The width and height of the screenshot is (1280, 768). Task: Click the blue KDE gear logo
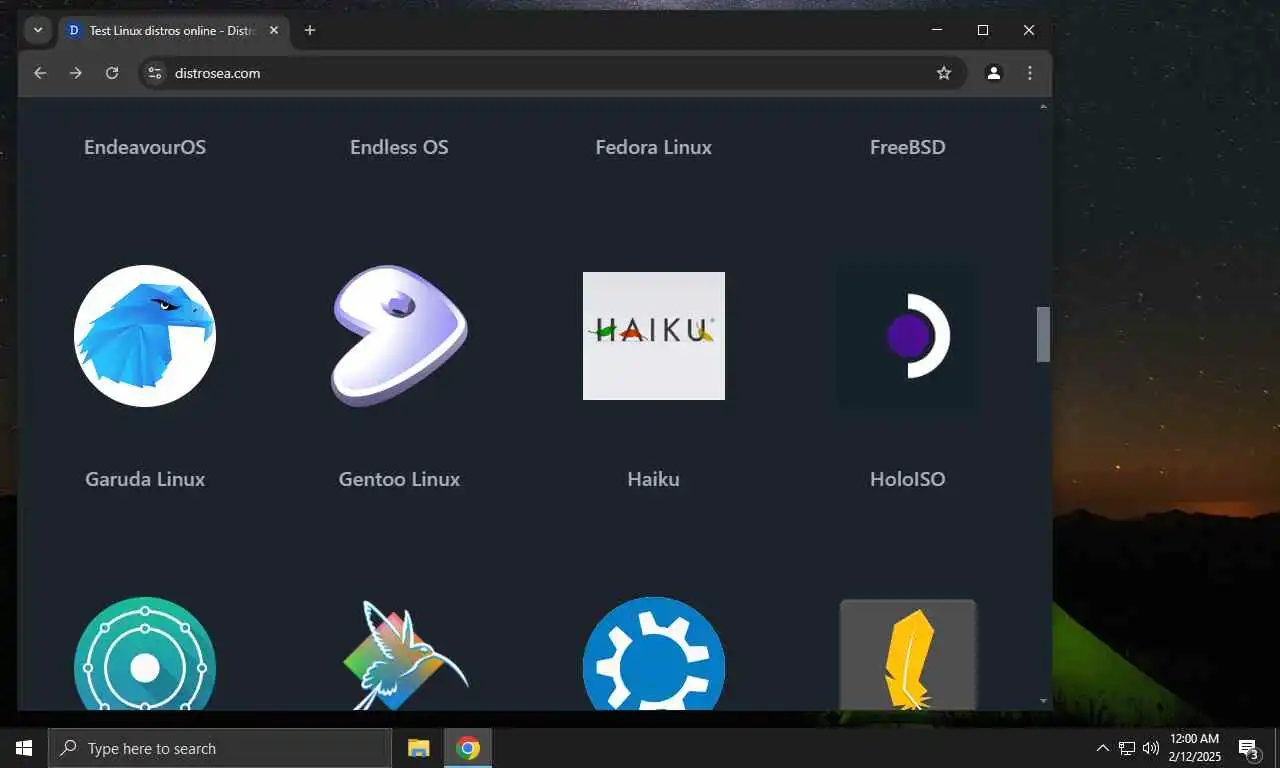click(x=654, y=654)
